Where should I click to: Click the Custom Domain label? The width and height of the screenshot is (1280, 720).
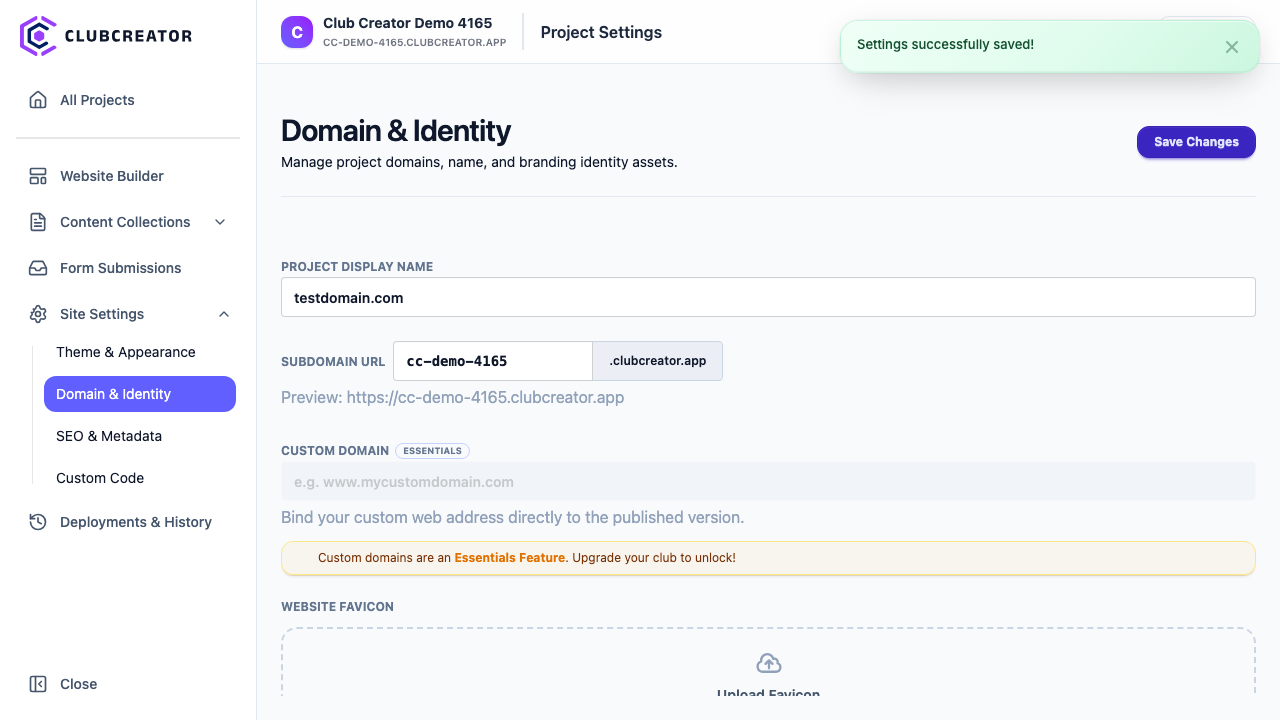334,451
